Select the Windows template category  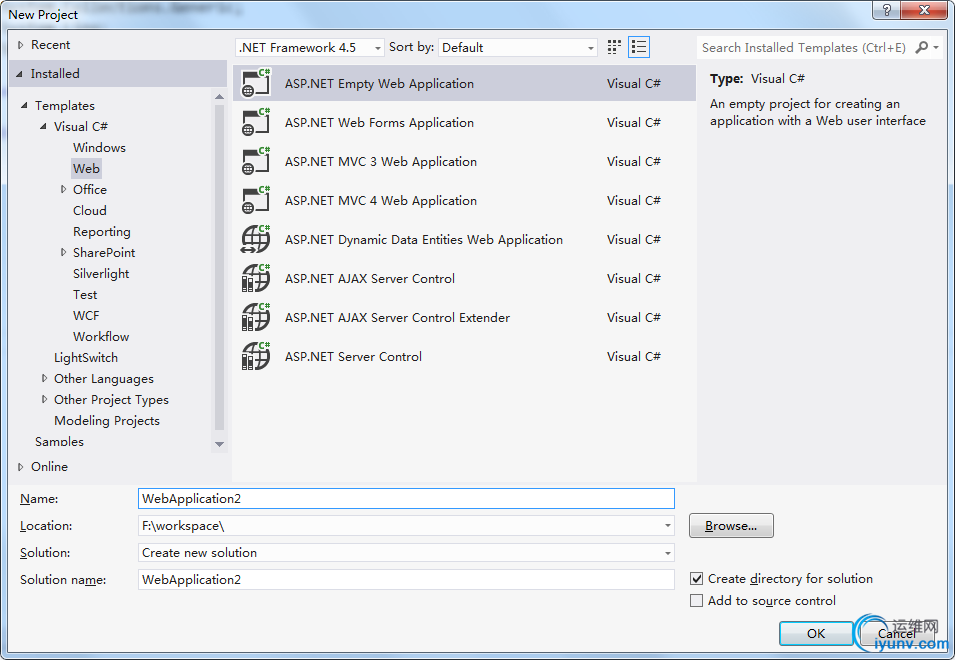pyautogui.click(x=99, y=147)
